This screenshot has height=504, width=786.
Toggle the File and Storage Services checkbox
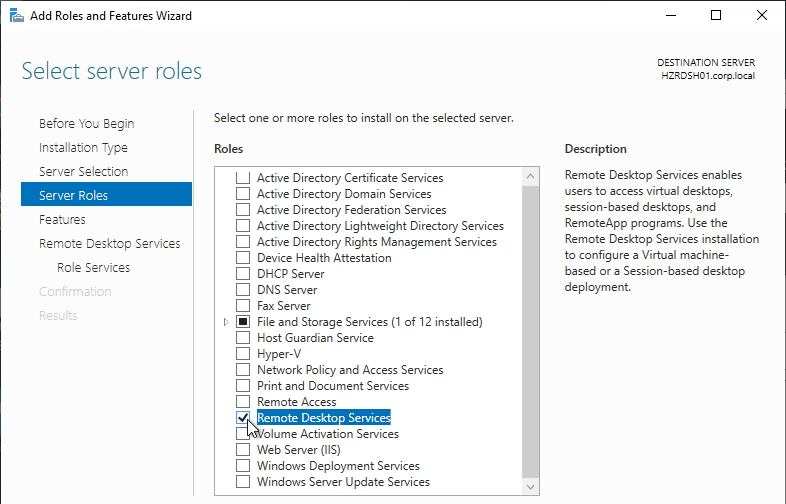tap(243, 321)
